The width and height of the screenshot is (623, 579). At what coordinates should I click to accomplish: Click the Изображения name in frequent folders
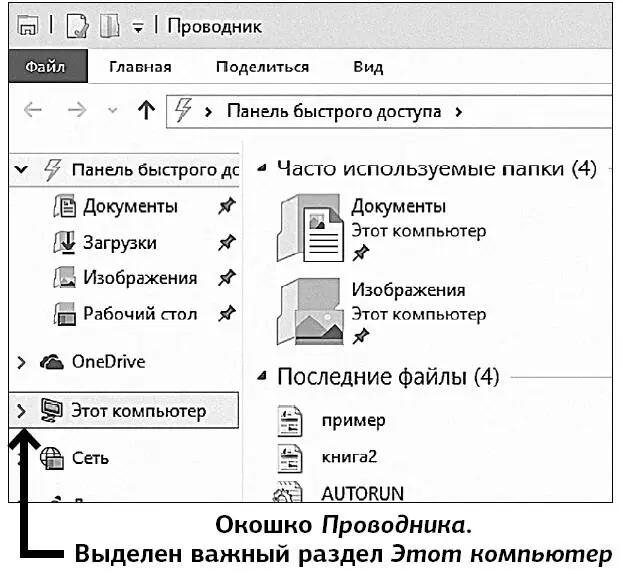(408, 290)
